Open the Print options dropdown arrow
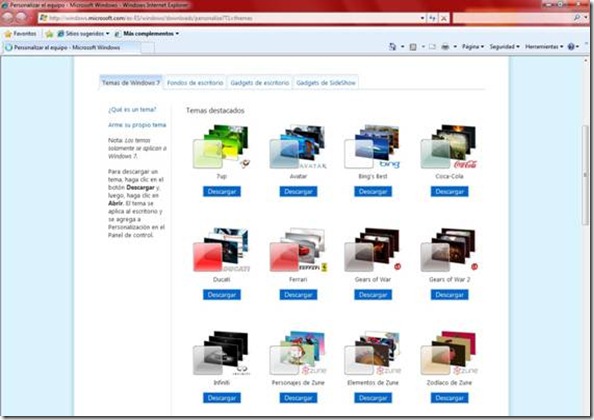Screen dimensions: 594x420 455,47
